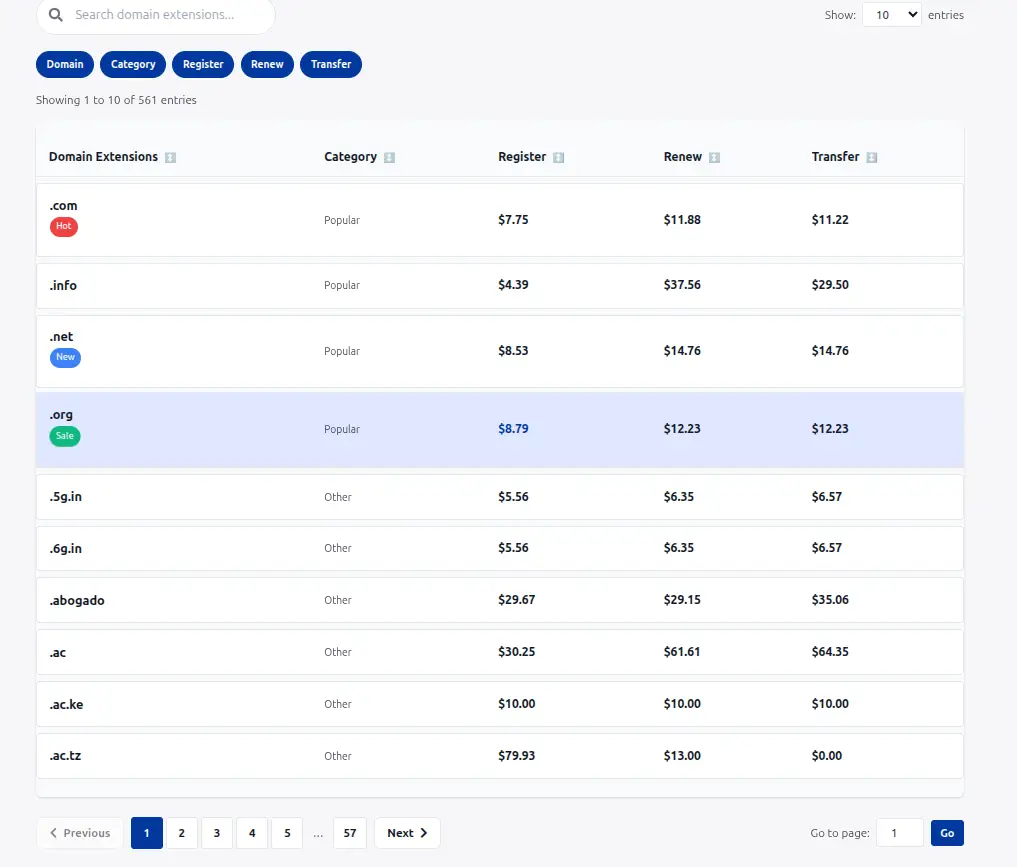Click the $4.39 register price for .info

click(513, 285)
